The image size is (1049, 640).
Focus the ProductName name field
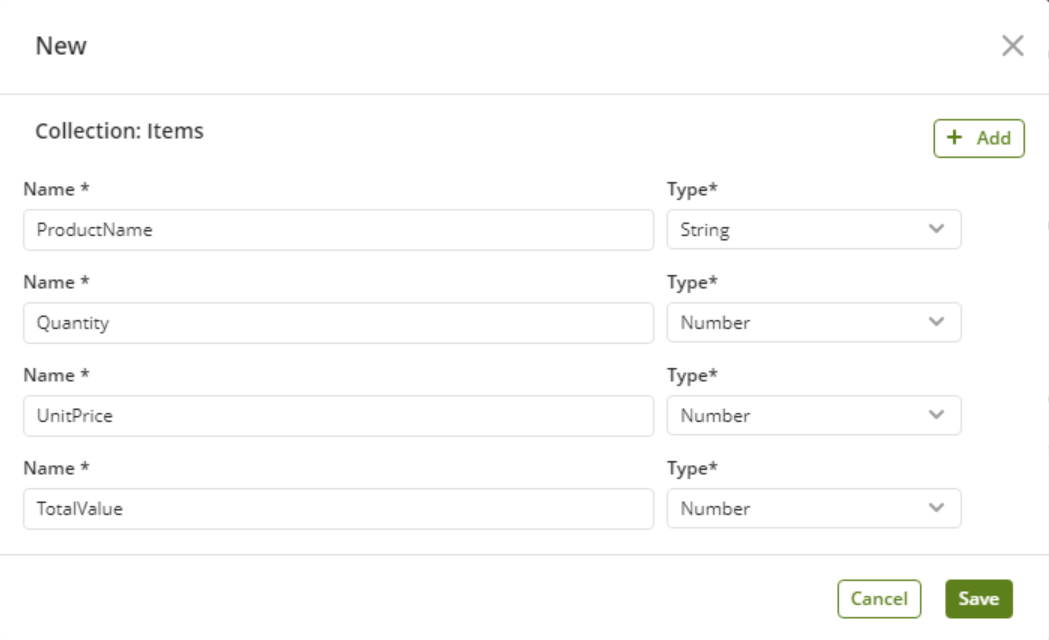pos(338,230)
